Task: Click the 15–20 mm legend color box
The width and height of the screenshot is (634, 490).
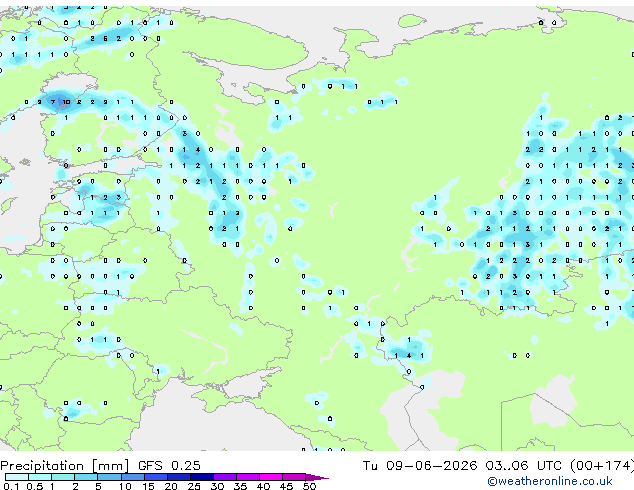Action: 155,477
